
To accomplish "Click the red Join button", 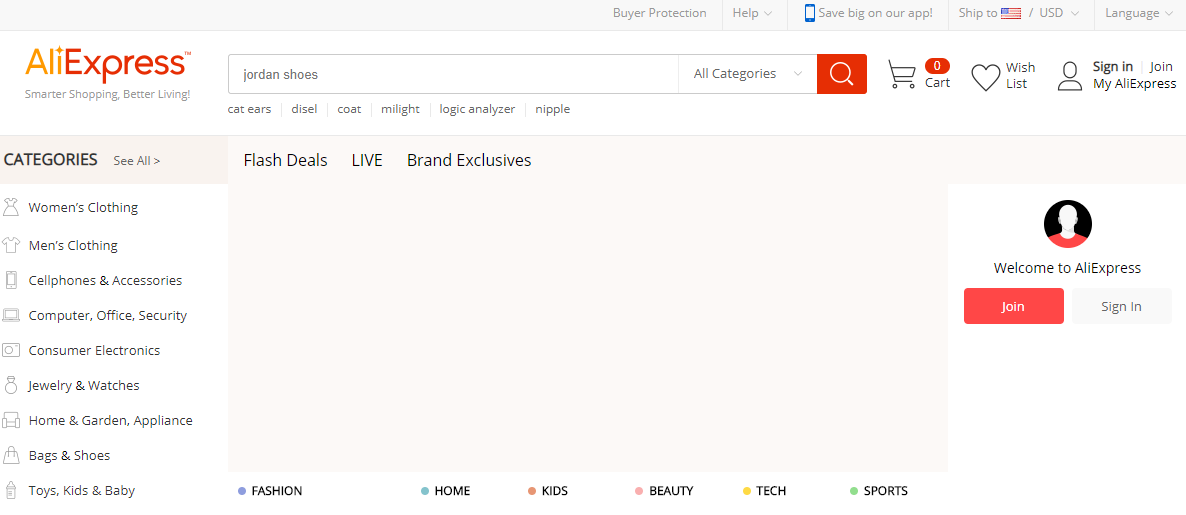I will [1014, 306].
